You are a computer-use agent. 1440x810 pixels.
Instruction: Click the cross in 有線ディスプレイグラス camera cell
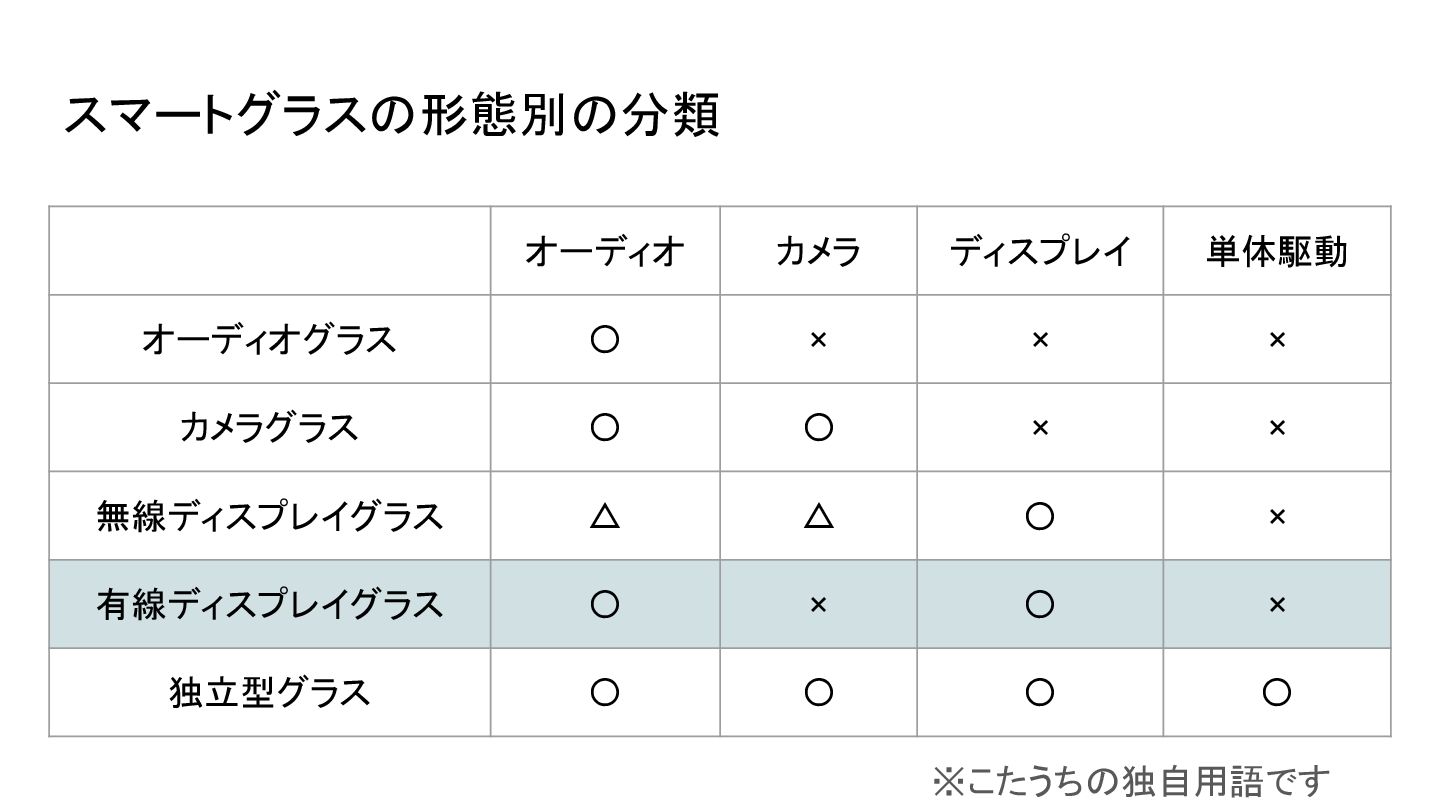818,604
